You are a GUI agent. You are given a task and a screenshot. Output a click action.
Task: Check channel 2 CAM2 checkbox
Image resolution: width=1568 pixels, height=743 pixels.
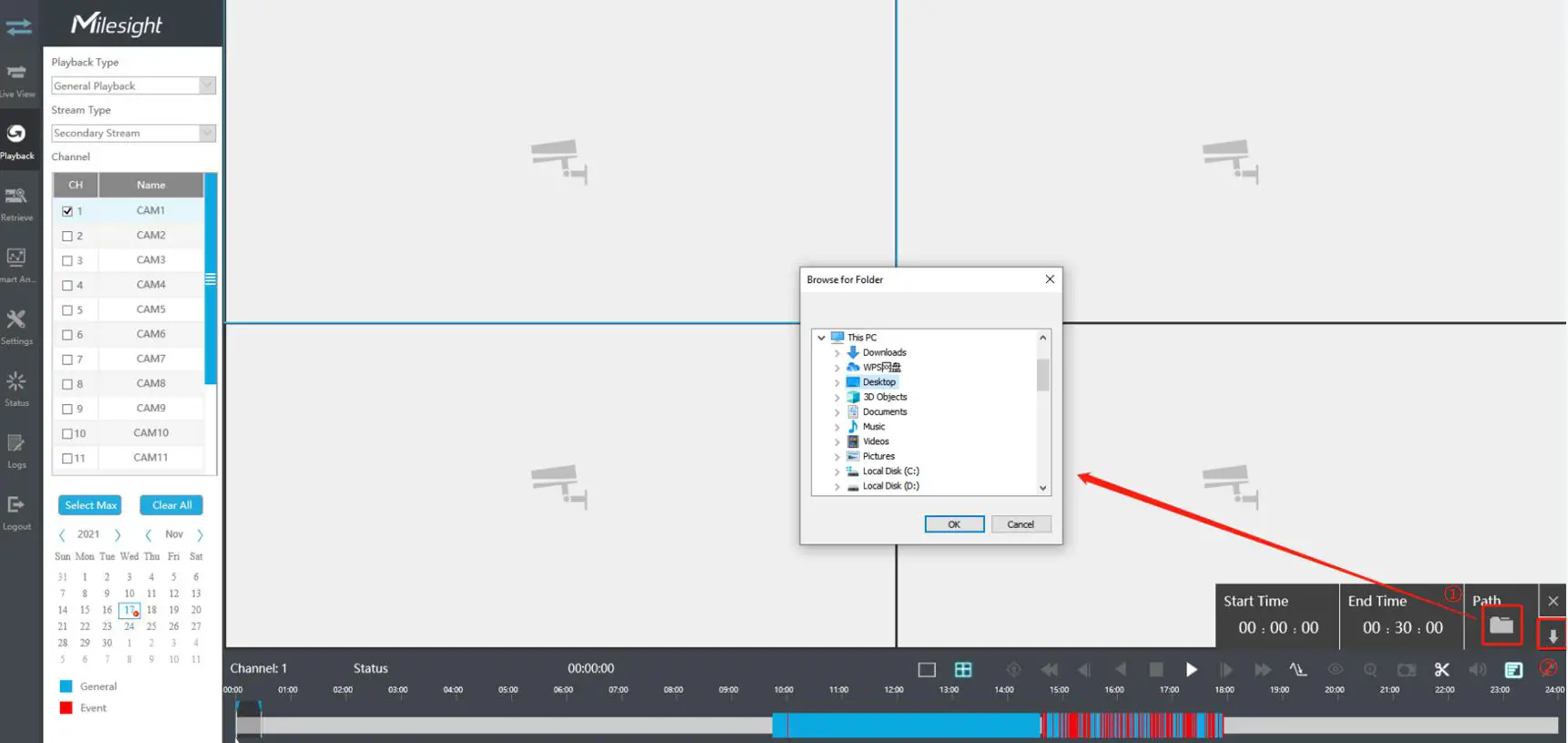pyautogui.click(x=67, y=236)
